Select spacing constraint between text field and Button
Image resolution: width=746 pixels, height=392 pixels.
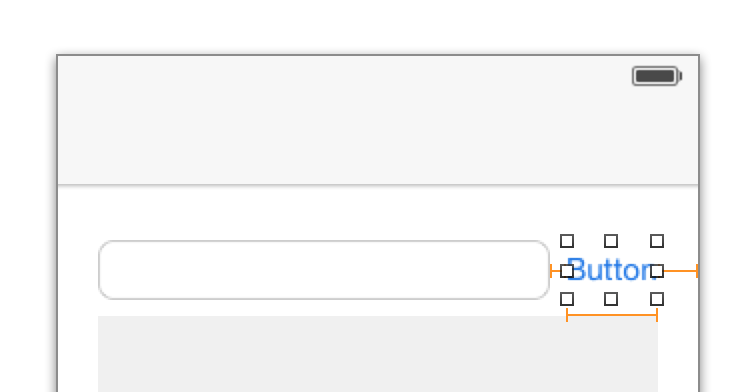(x=555, y=271)
